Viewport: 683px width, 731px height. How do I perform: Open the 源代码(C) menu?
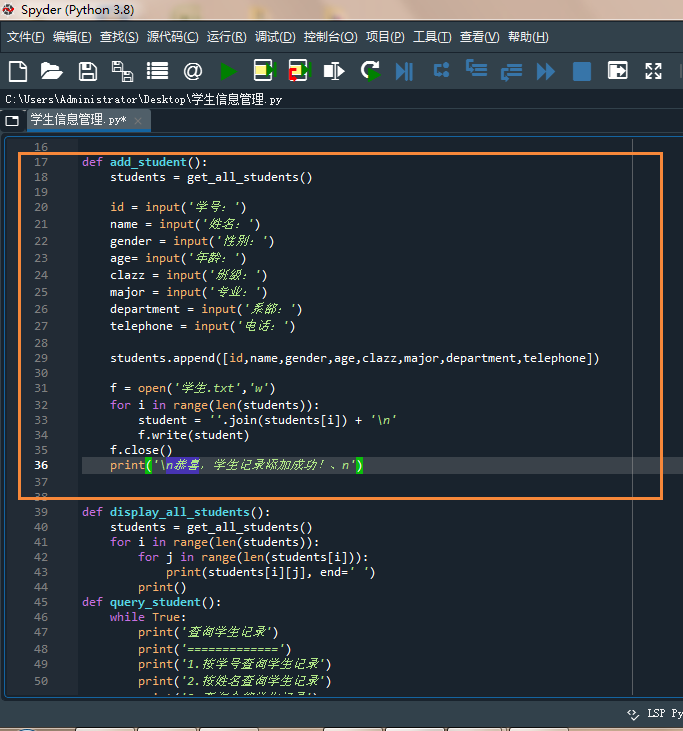(172, 37)
